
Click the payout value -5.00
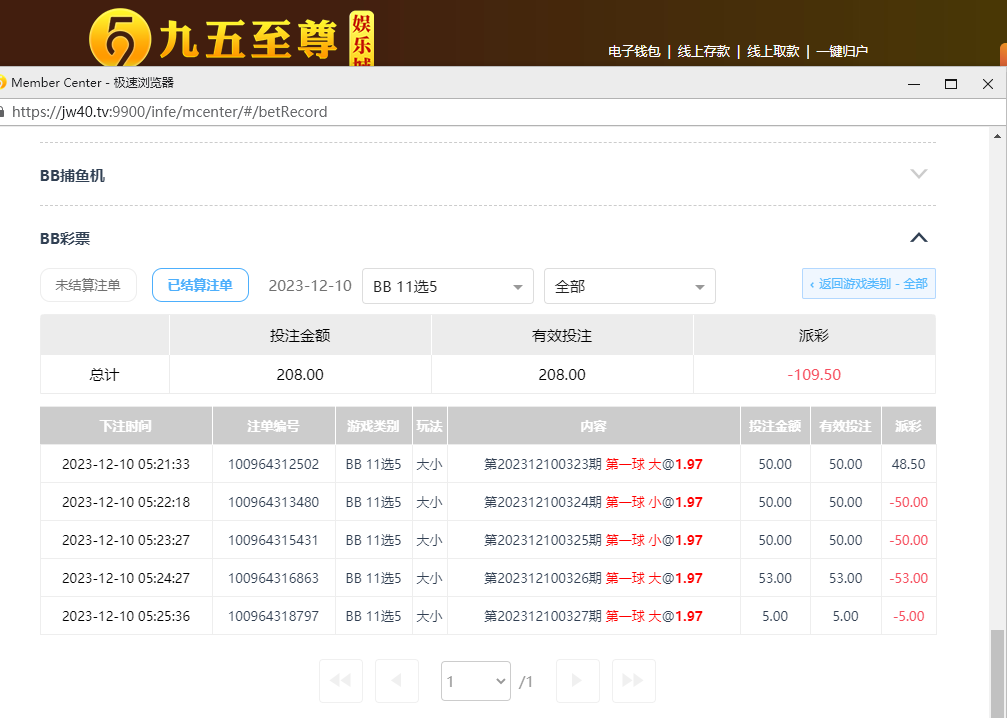908,616
